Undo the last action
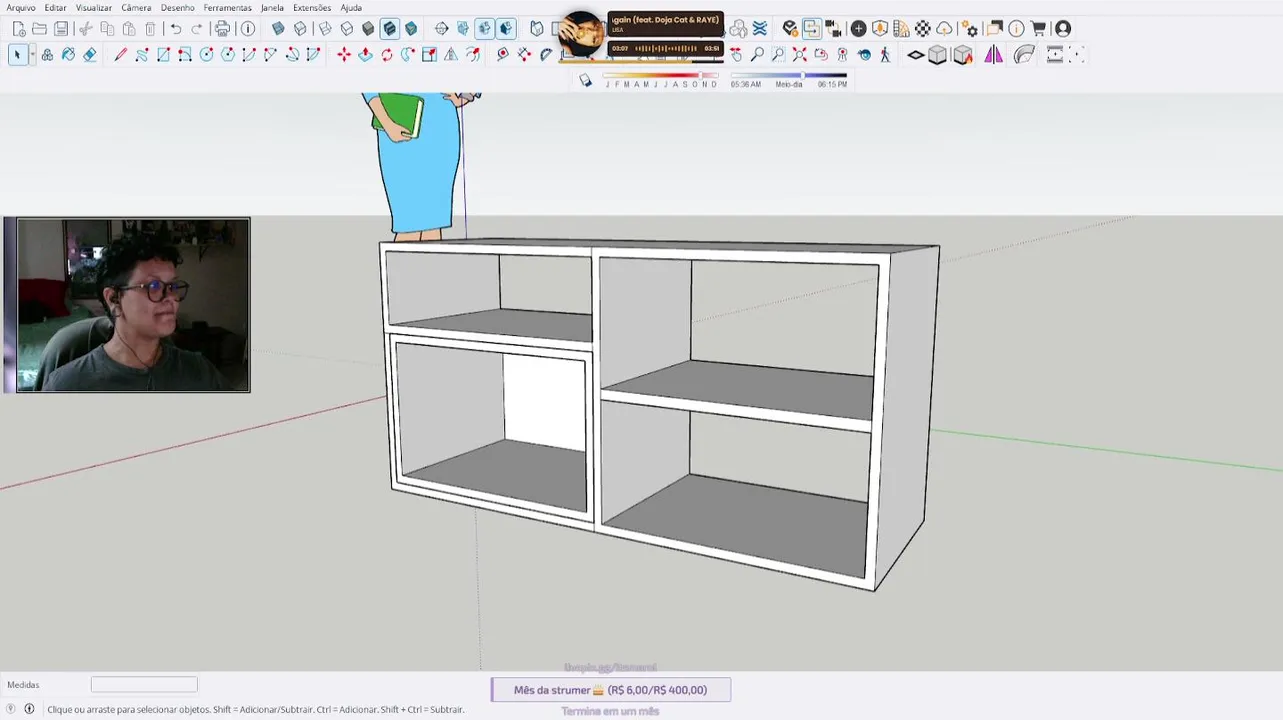 [176, 29]
